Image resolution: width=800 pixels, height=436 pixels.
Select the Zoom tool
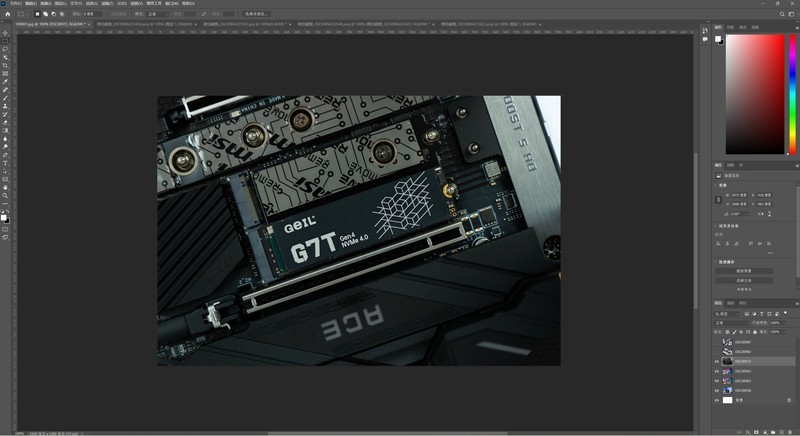(x=6, y=196)
